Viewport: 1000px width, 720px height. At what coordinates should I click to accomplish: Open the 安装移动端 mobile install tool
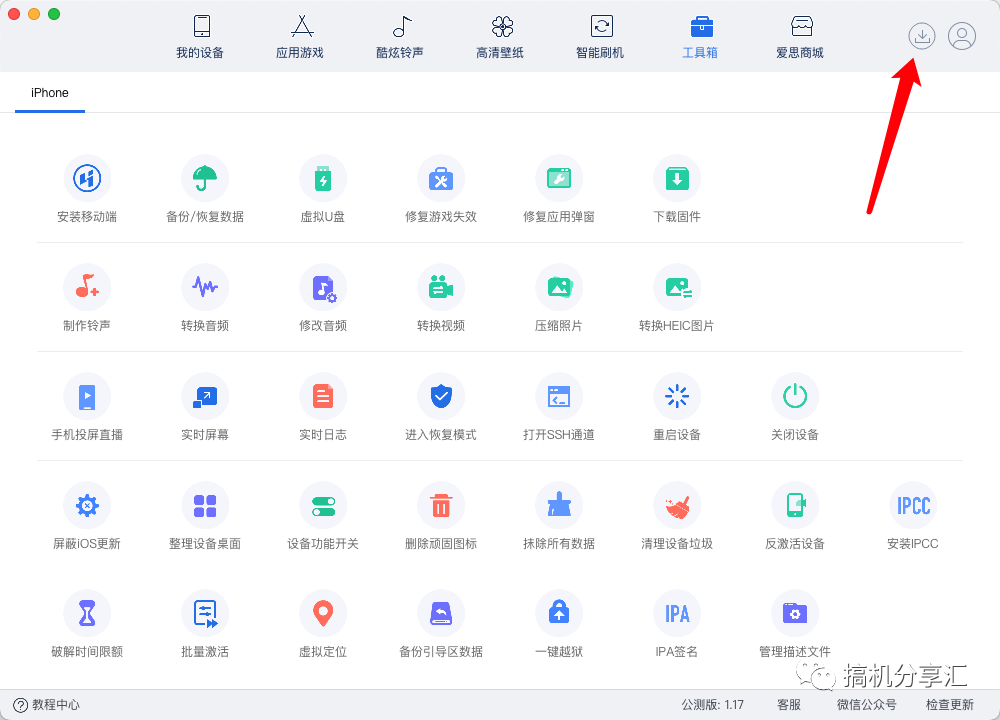tap(87, 190)
